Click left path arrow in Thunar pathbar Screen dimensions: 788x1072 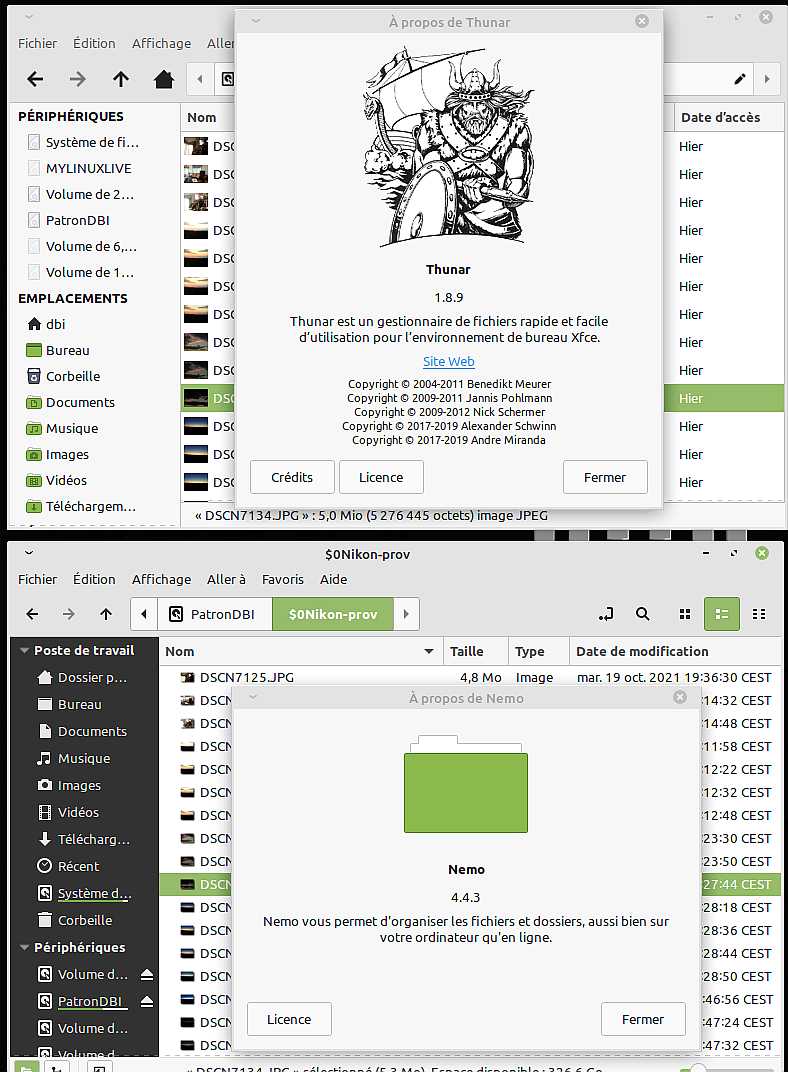pos(200,79)
